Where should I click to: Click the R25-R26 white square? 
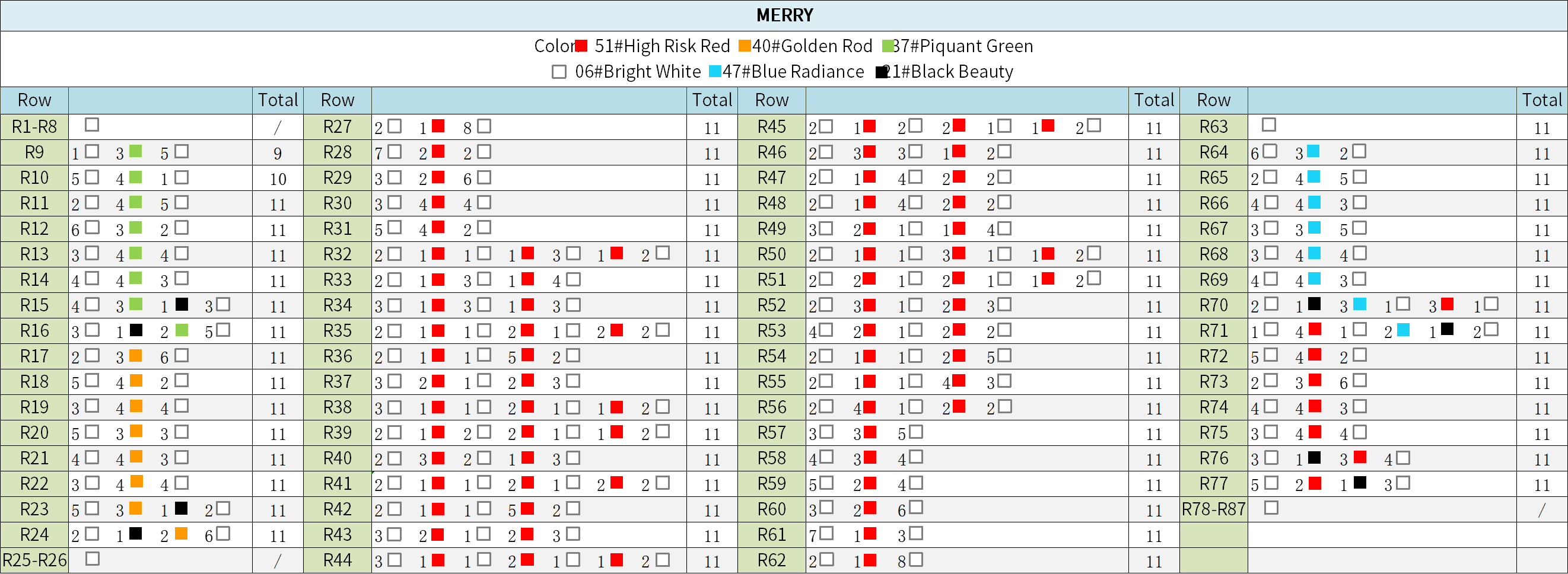pyautogui.click(x=93, y=558)
